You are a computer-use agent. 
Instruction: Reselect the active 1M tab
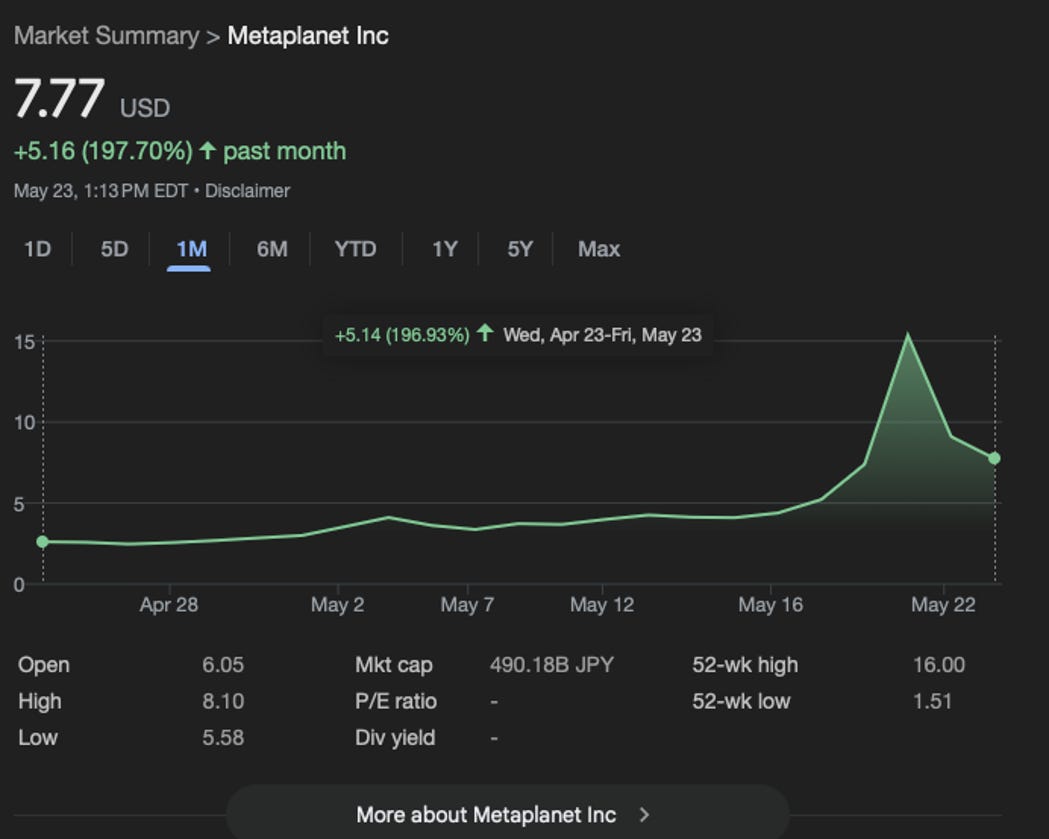click(191, 249)
